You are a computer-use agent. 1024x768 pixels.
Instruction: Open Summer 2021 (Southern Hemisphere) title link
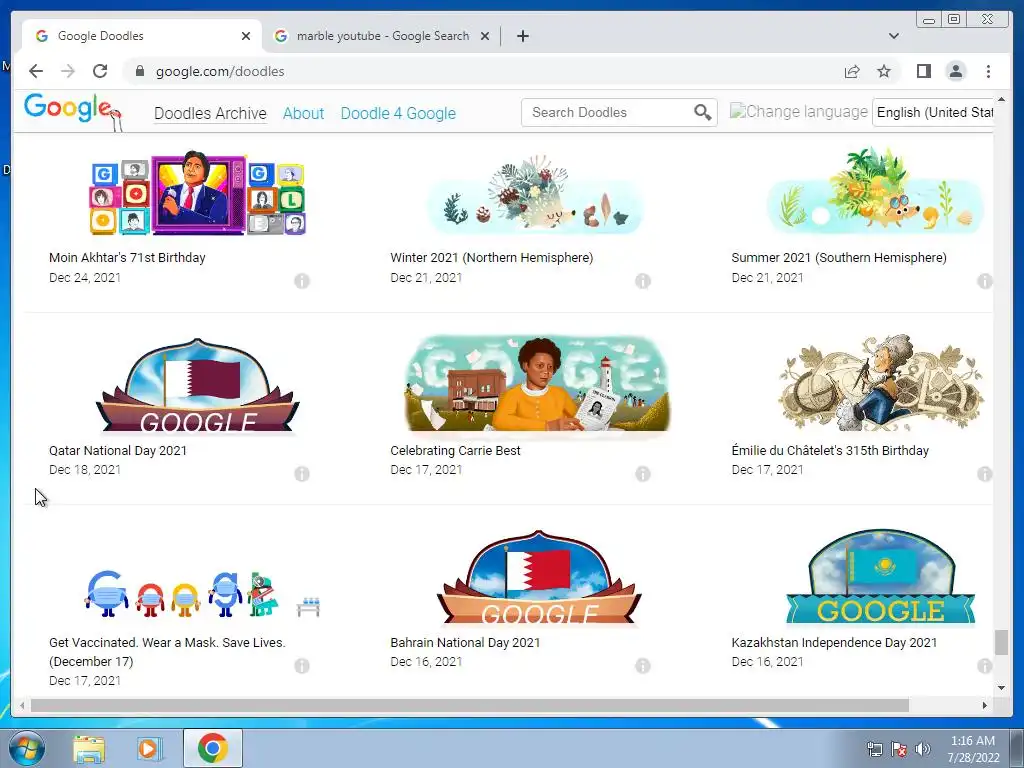[839, 257]
